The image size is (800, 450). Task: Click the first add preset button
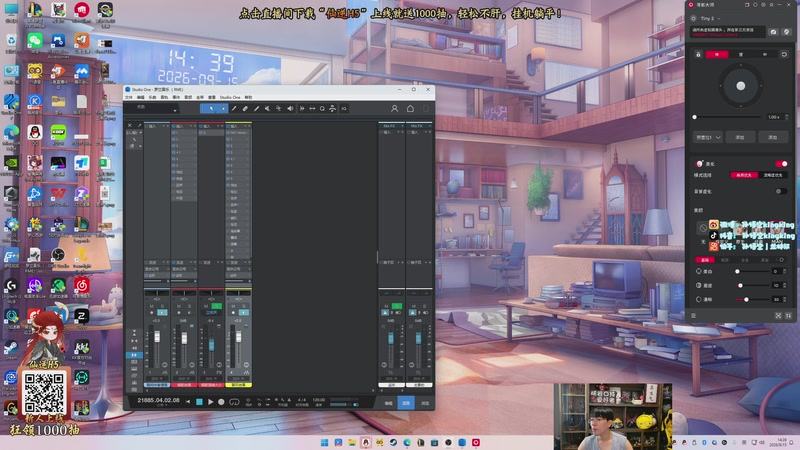[740, 137]
